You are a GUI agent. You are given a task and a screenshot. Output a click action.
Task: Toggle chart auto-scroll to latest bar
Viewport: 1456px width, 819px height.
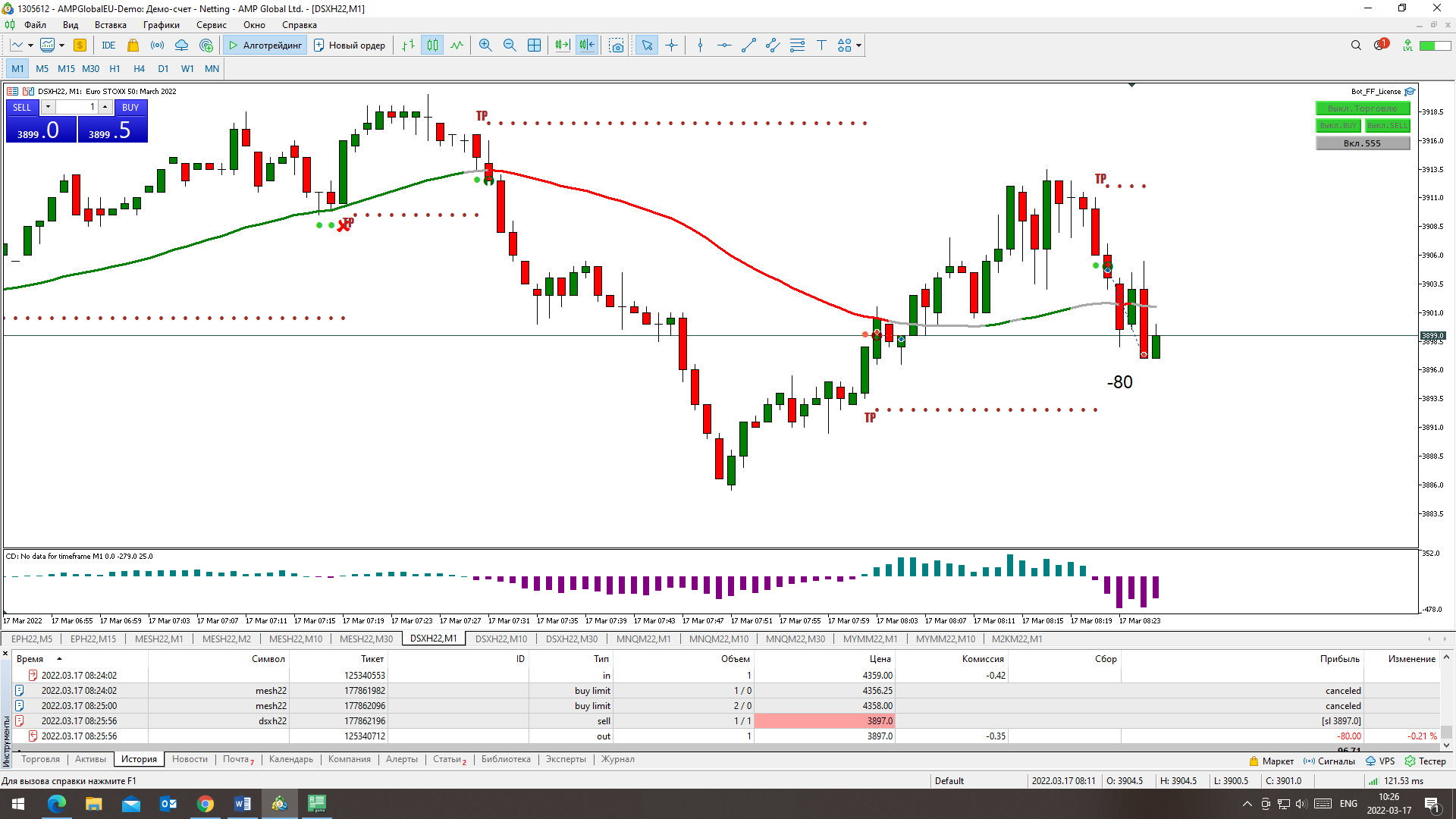tap(562, 45)
